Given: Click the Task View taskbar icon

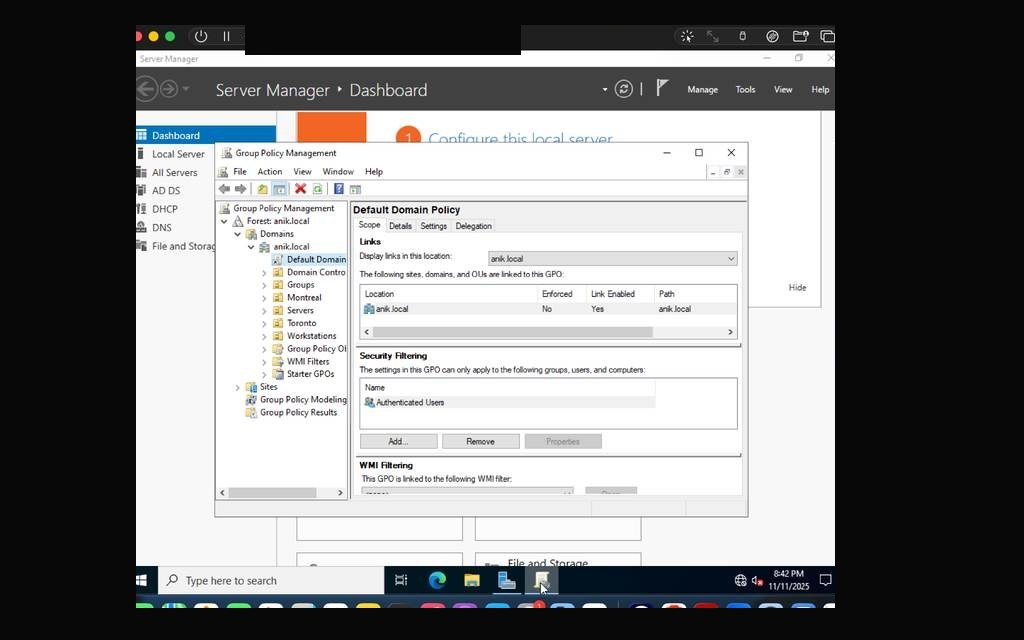Looking at the screenshot, I should [x=401, y=580].
